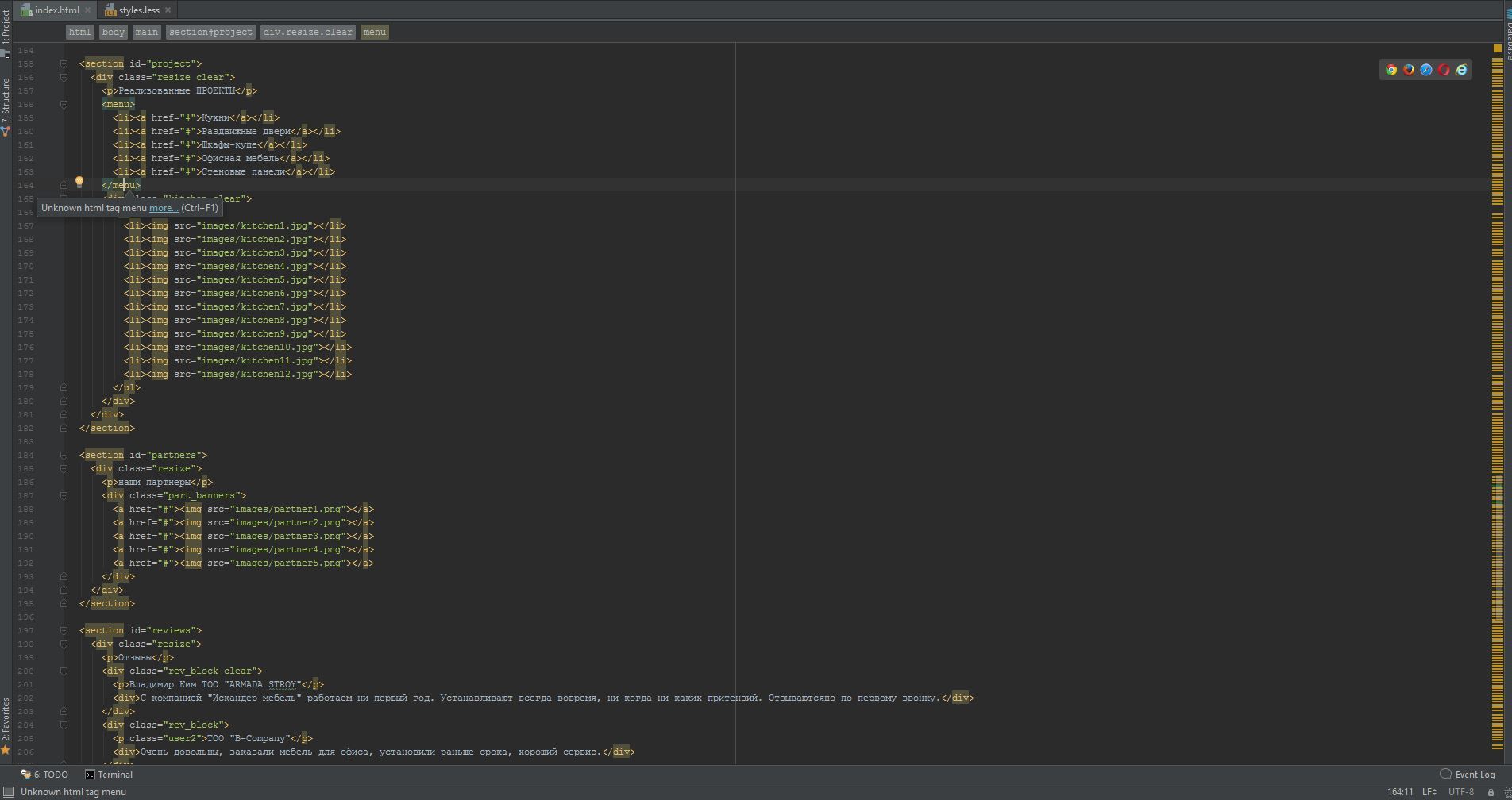This screenshot has height=800, width=1512.
Task: Select the section#project breadcrumb
Action: coord(210,32)
